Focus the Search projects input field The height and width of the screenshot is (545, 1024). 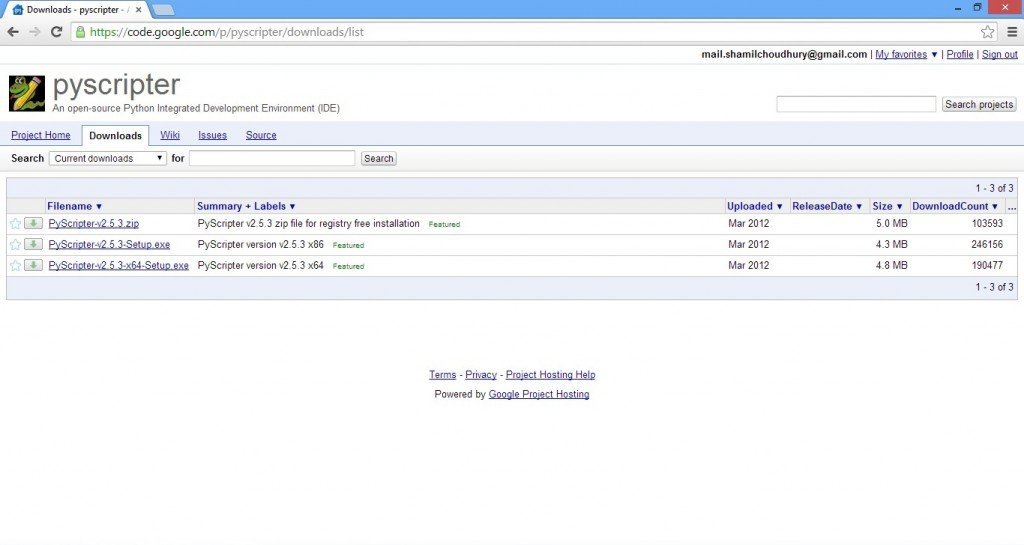856,104
